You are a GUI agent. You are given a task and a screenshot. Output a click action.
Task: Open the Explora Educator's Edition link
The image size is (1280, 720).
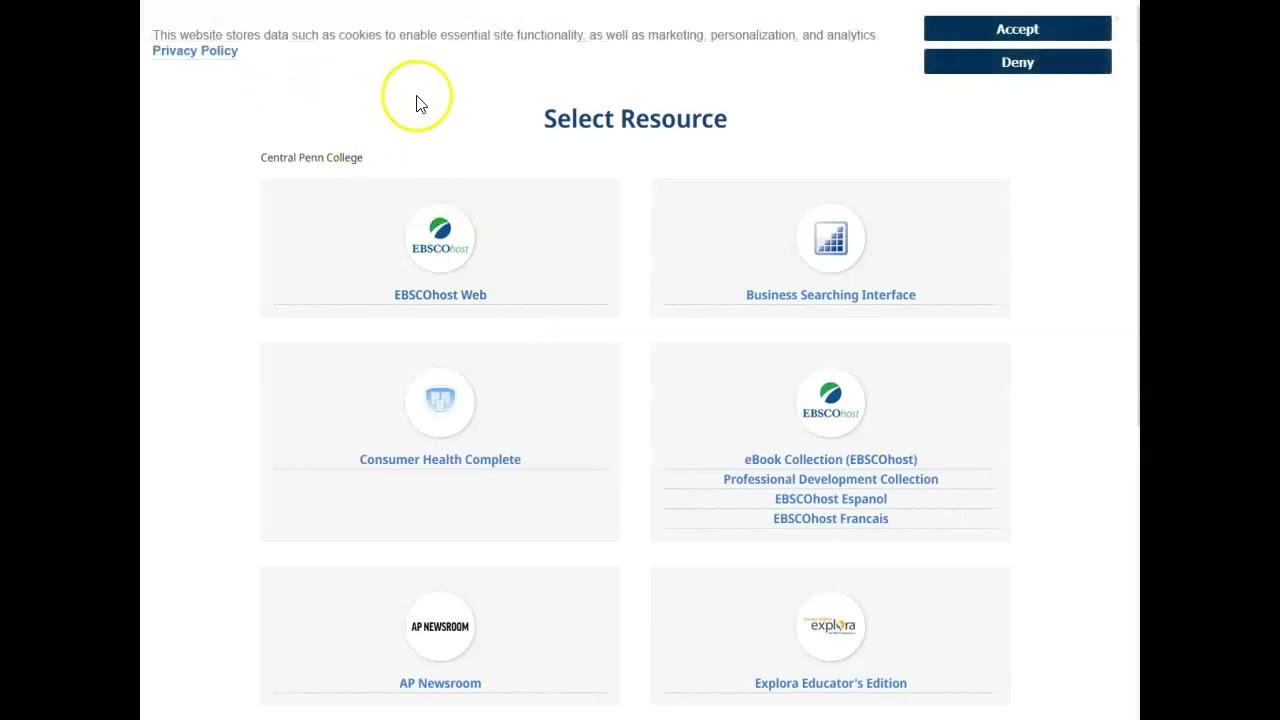[830, 684]
